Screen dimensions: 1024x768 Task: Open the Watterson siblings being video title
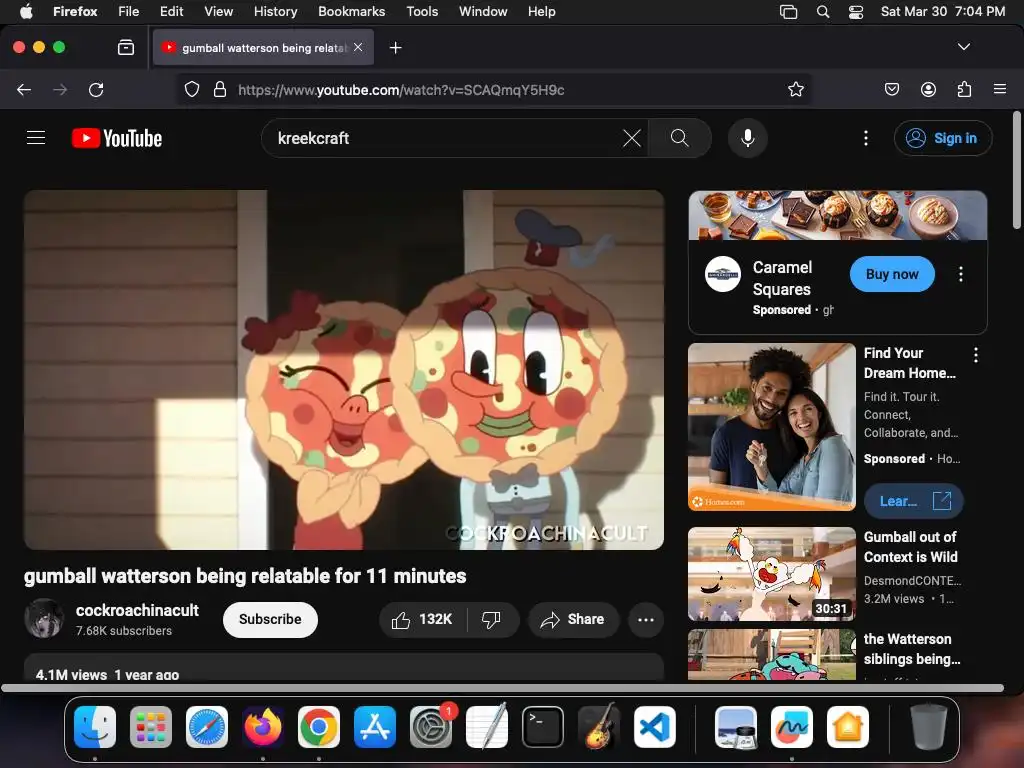click(x=912, y=649)
